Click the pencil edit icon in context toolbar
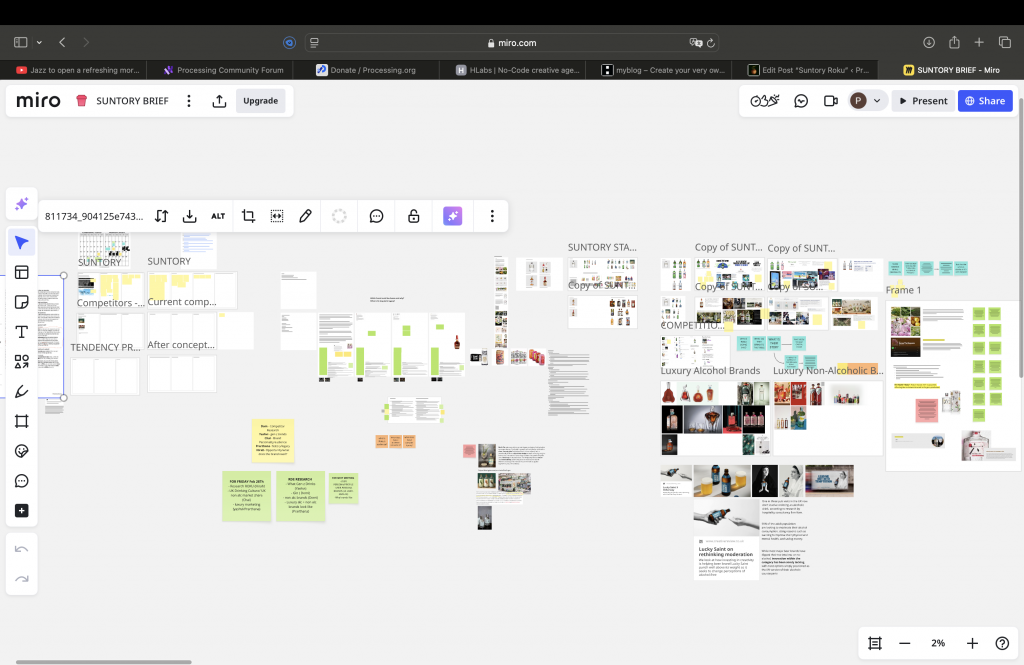 click(x=305, y=216)
